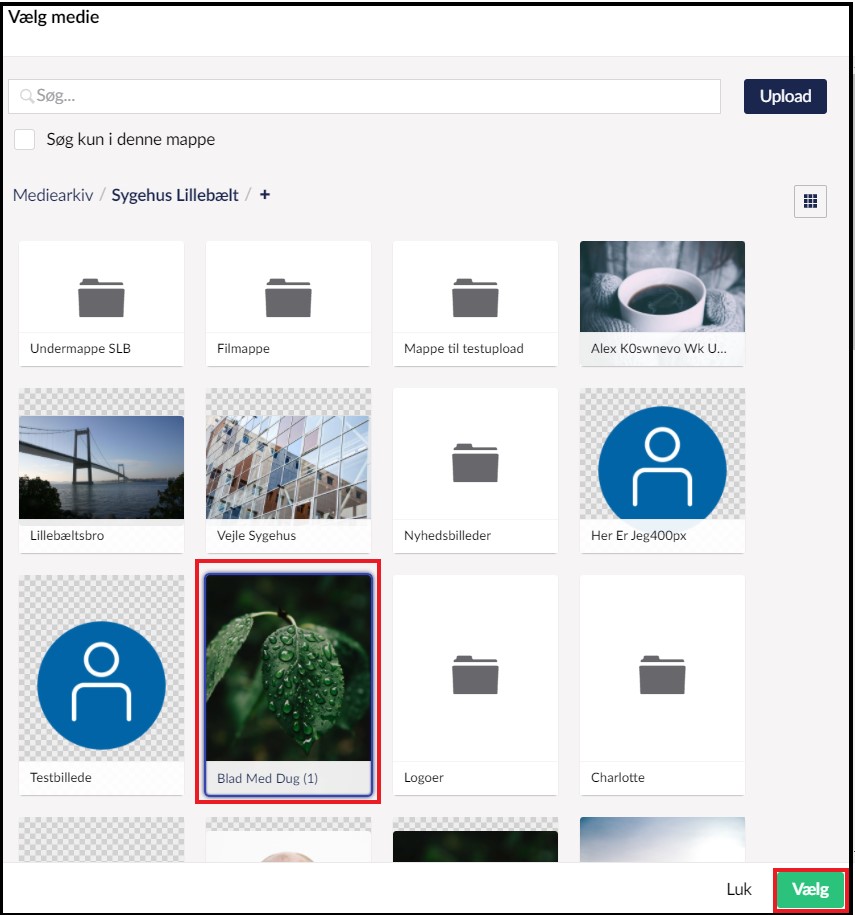Select the Alex K0swnevo coffee cup image
The image size is (855, 915).
click(662, 287)
